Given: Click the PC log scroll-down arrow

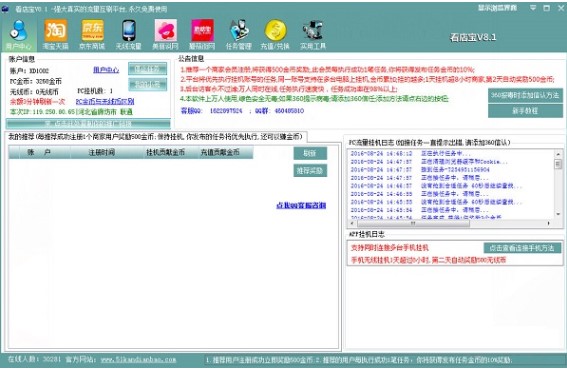Looking at the screenshot, I should pyautogui.click(x=558, y=215).
